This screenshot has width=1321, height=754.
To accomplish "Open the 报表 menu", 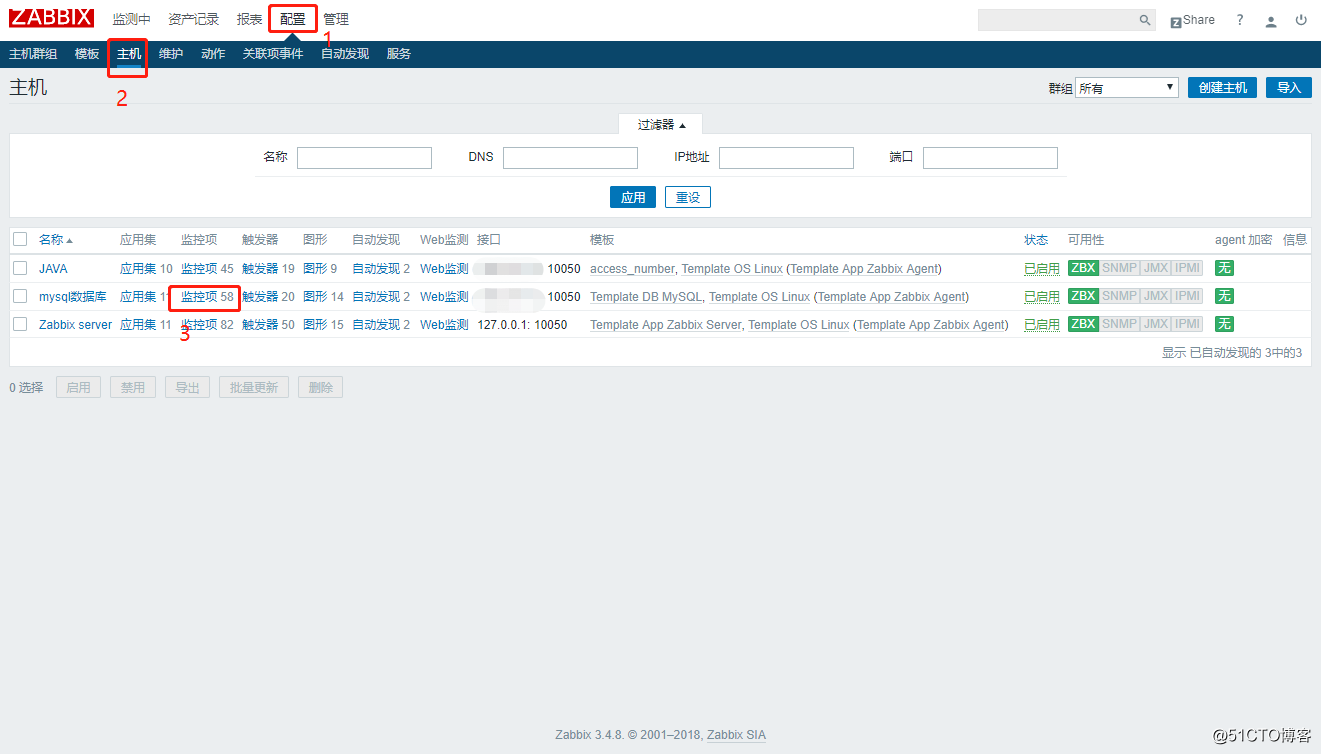I will 250,19.
